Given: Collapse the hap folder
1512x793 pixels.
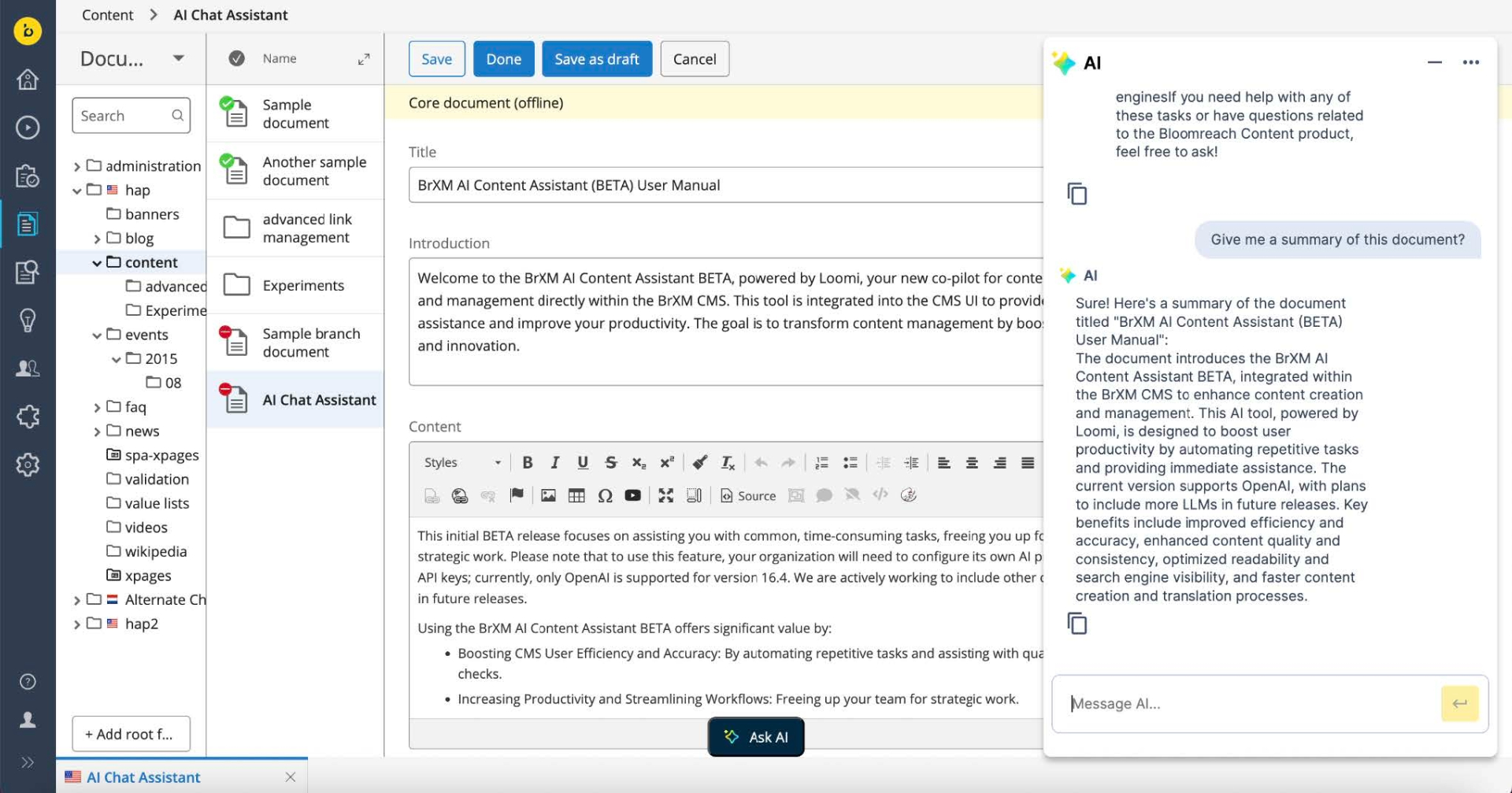Looking at the screenshot, I should [x=77, y=191].
